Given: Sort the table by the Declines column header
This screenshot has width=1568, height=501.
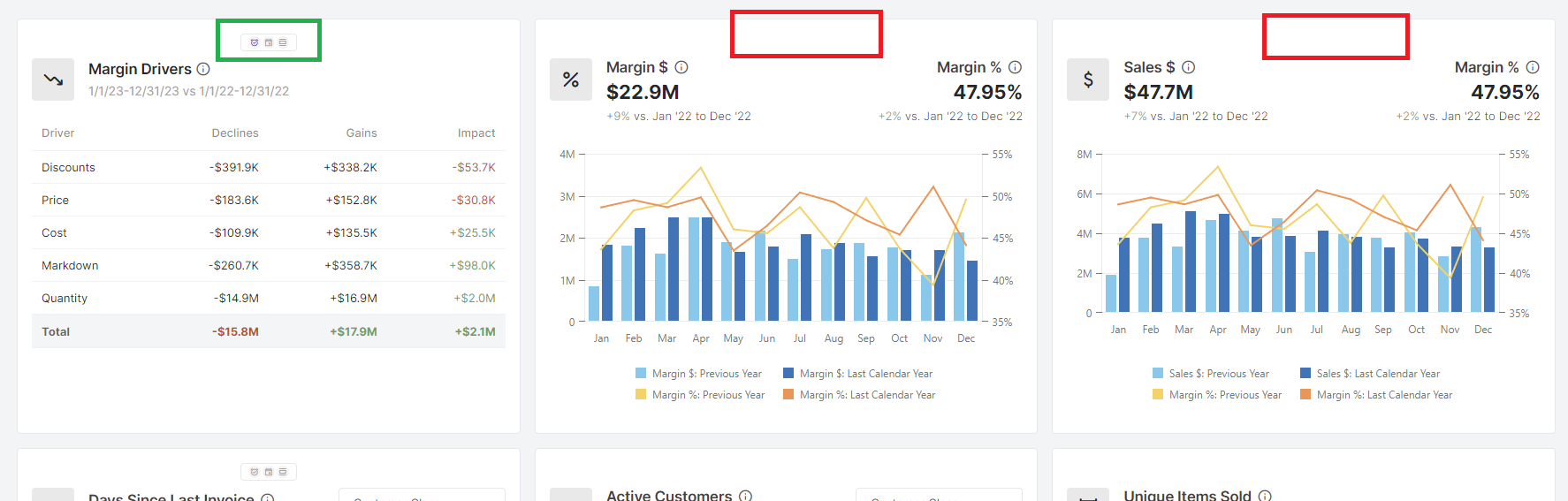Looking at the screenshot, I should 235,133.
